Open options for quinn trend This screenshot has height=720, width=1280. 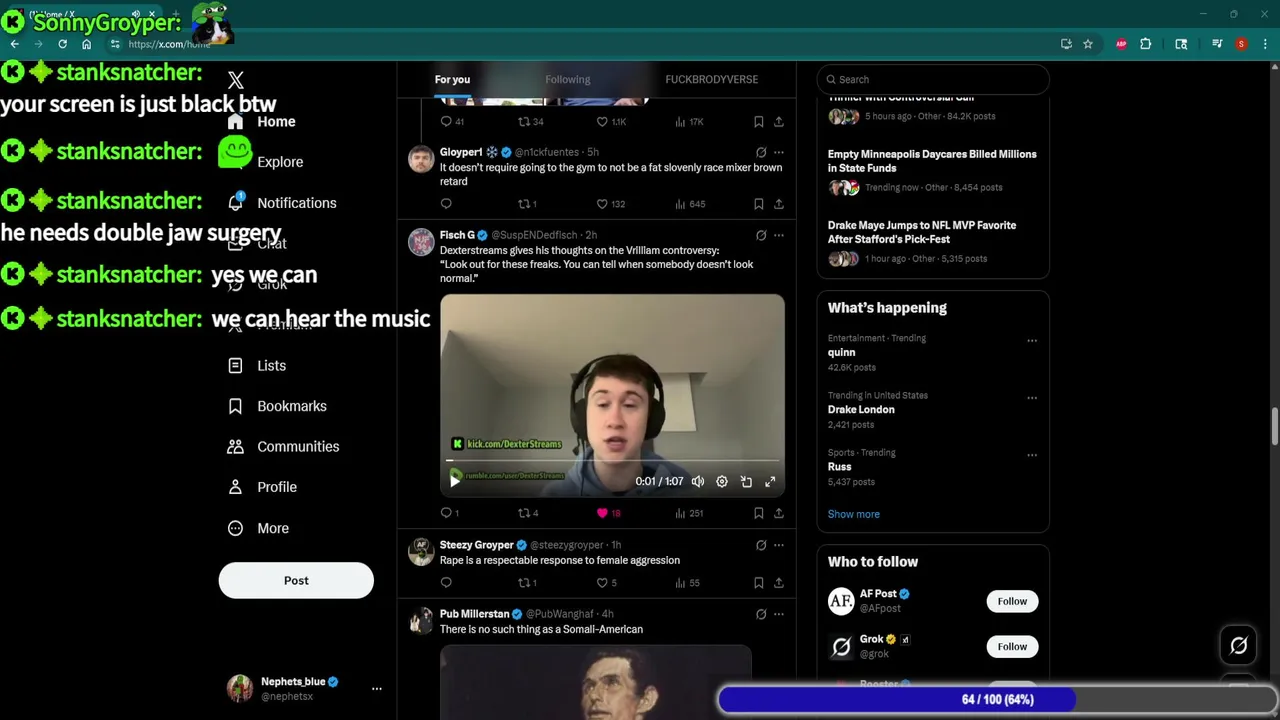[1032, 340]
